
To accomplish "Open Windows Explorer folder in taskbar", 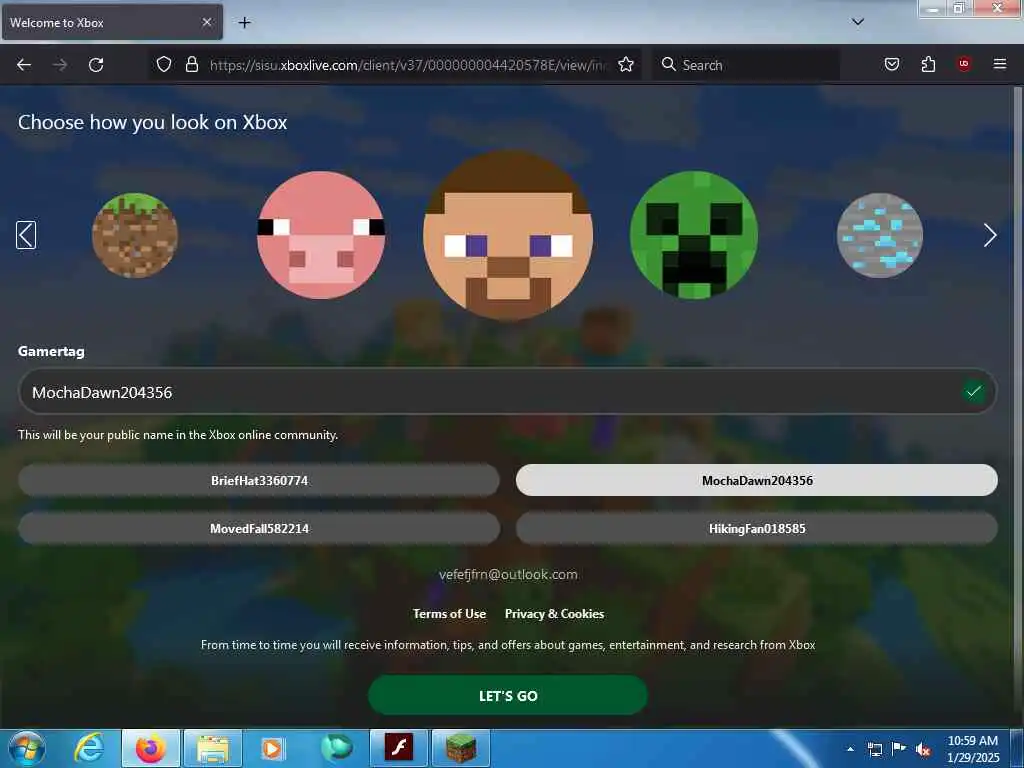I will point(213,748).
